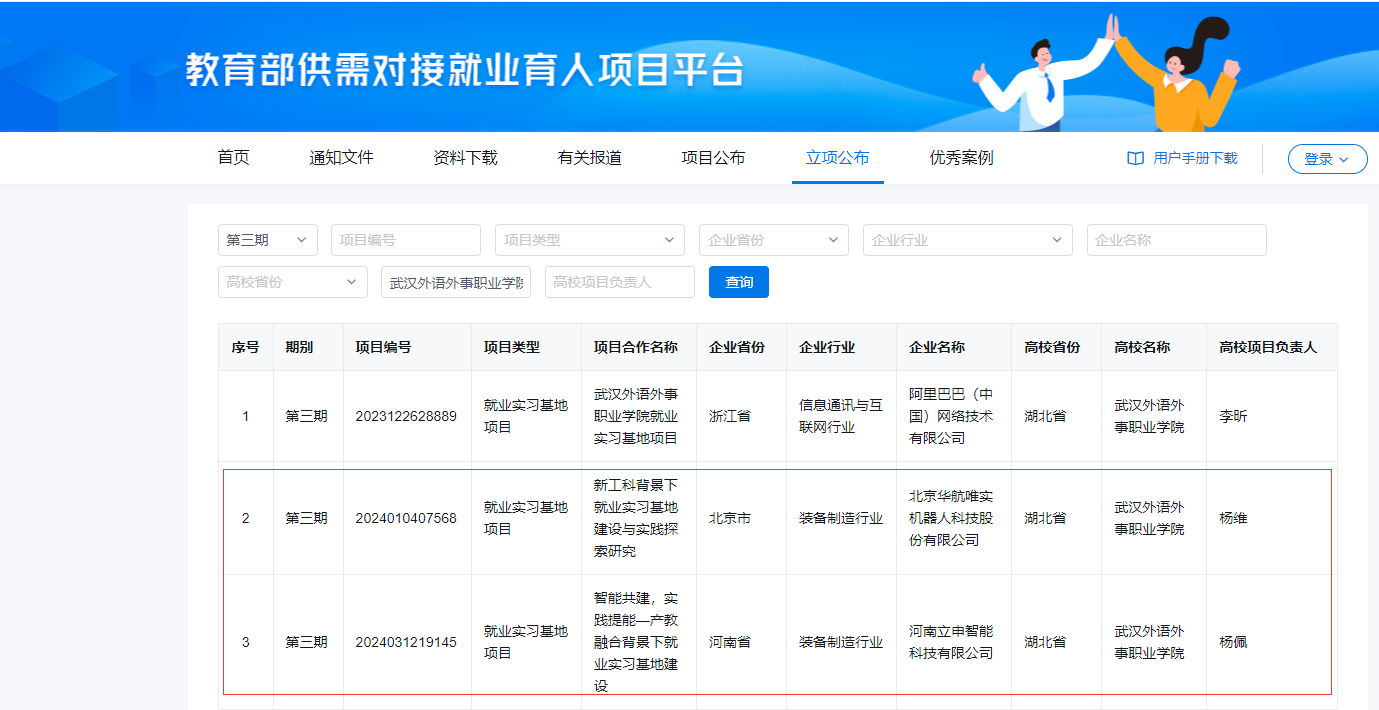Open the 有关报道 tab

[x=590, y=158]
